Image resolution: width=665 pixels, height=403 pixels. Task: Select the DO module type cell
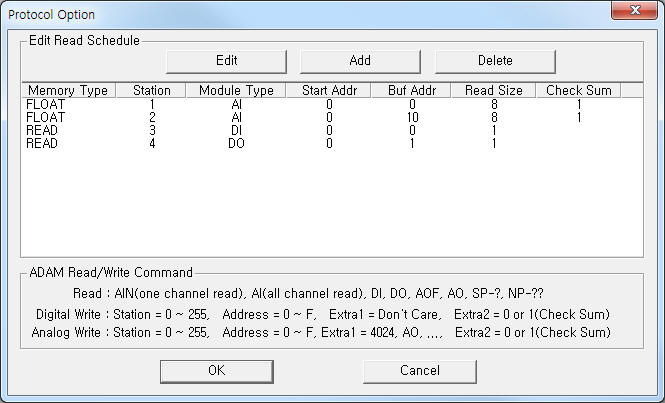point(236,143)
